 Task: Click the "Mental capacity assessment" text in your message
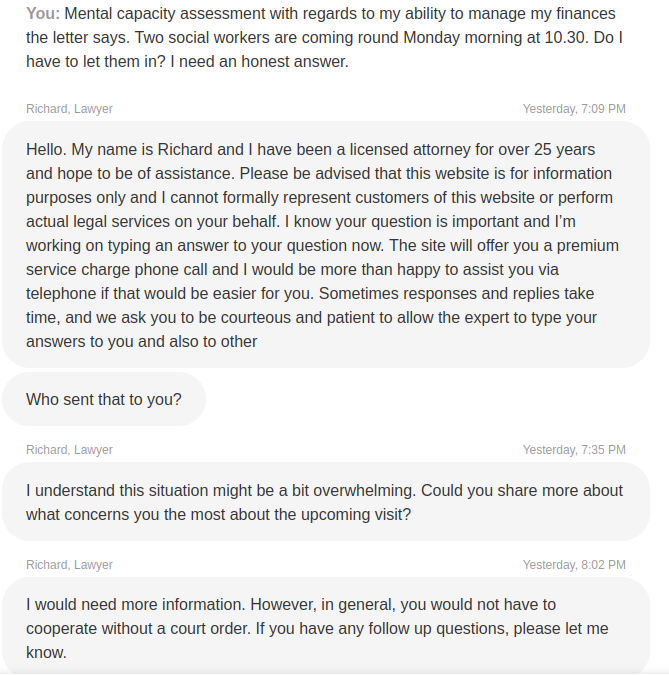[x=160, y=14]
